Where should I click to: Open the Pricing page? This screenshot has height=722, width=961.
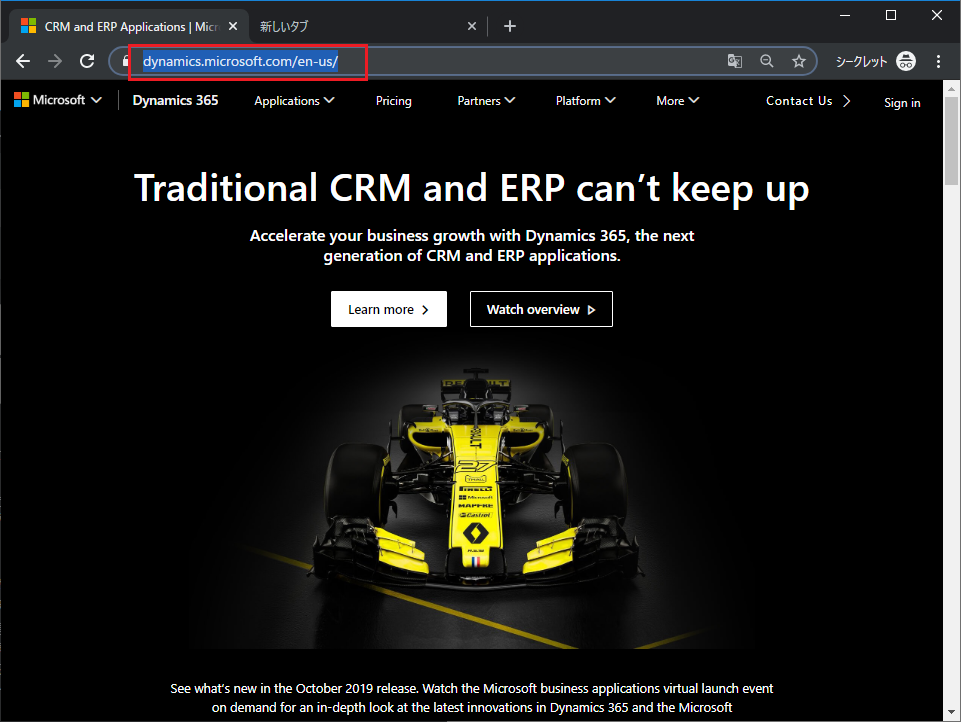pos(393,101)
